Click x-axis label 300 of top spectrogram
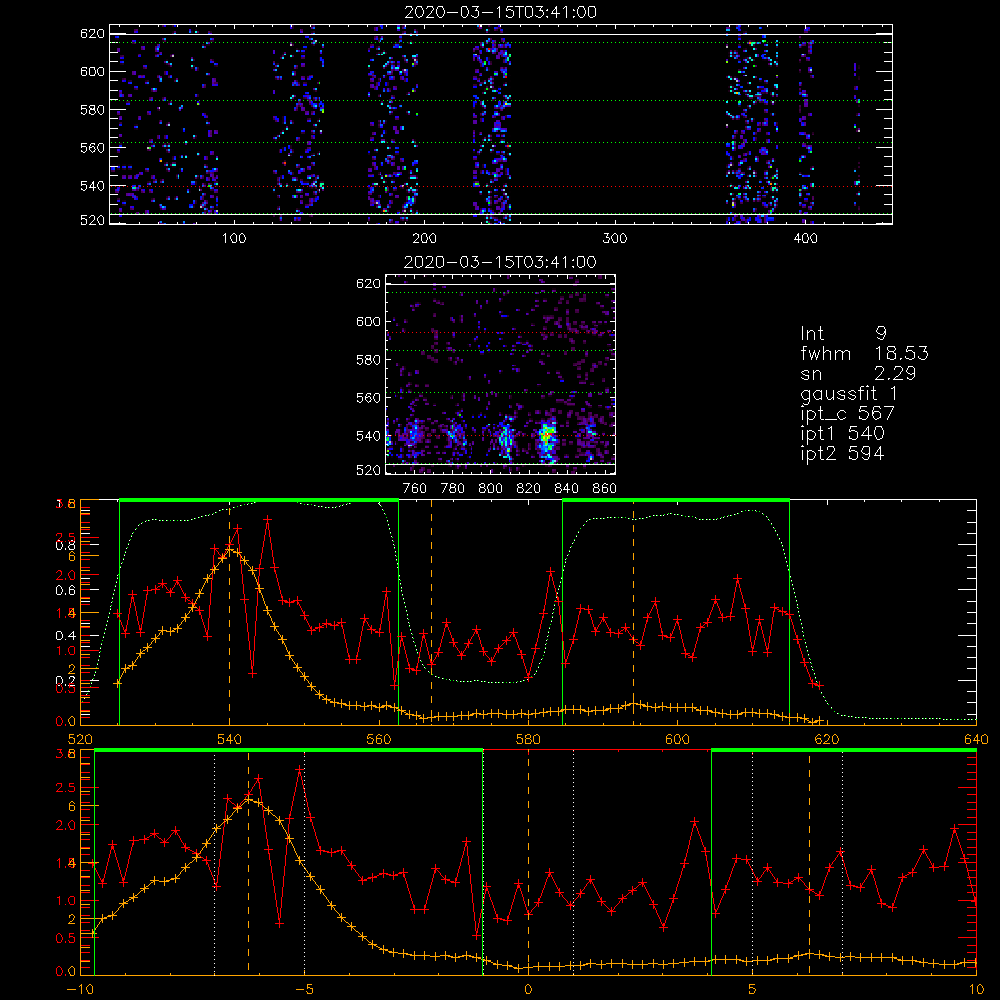Image resolution: width=1000 pixels, height=1000 pixels. [615, 239]
